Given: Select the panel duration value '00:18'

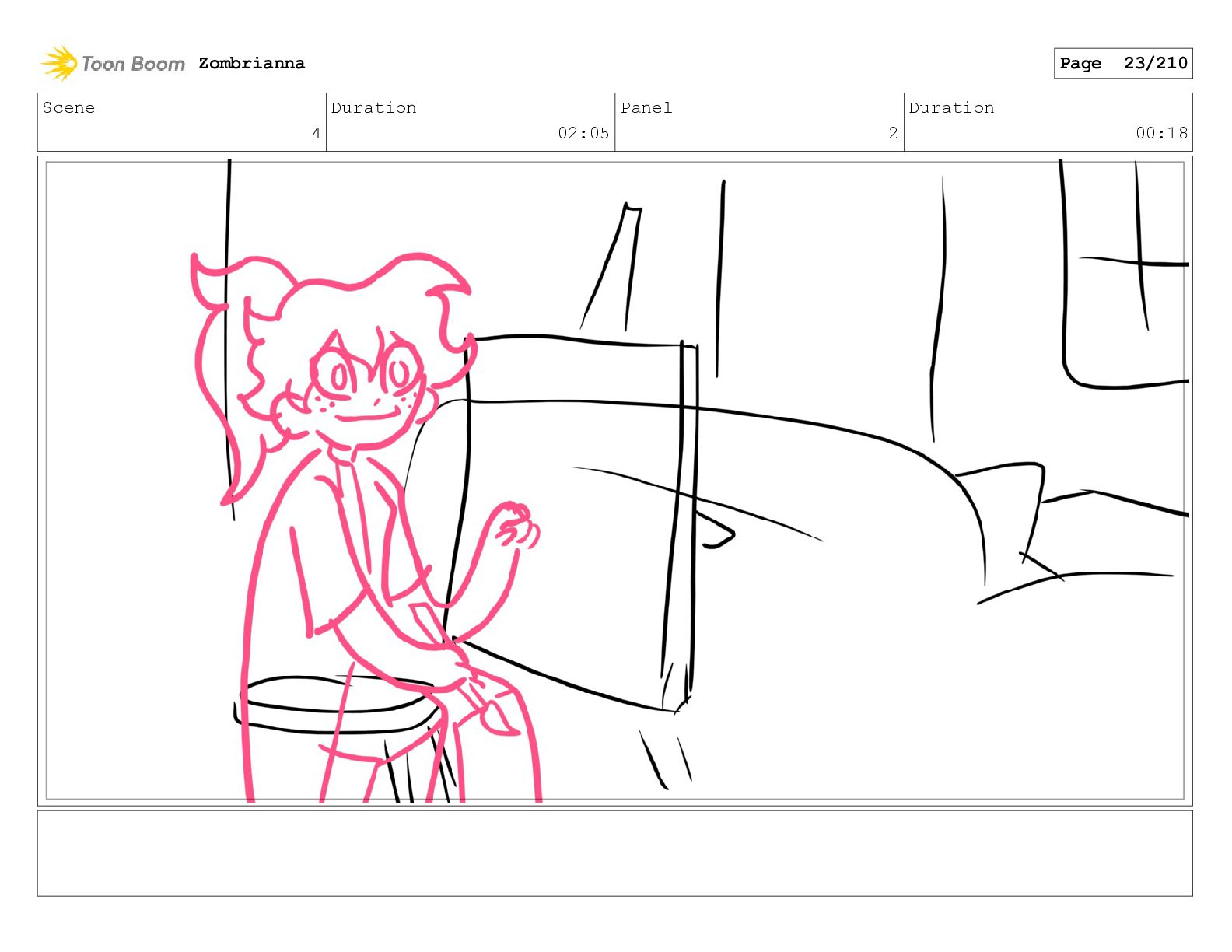Looking at the screenshot, I should pyautogui.click(x=1161, y=133).
